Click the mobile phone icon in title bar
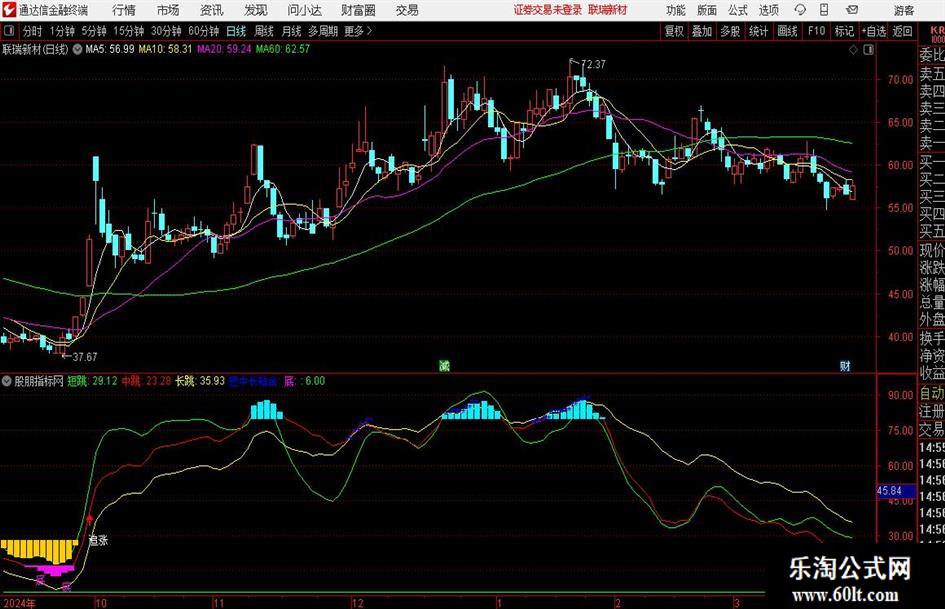The width and height of the screenshot is (945, 609). (x=824, y=10)
